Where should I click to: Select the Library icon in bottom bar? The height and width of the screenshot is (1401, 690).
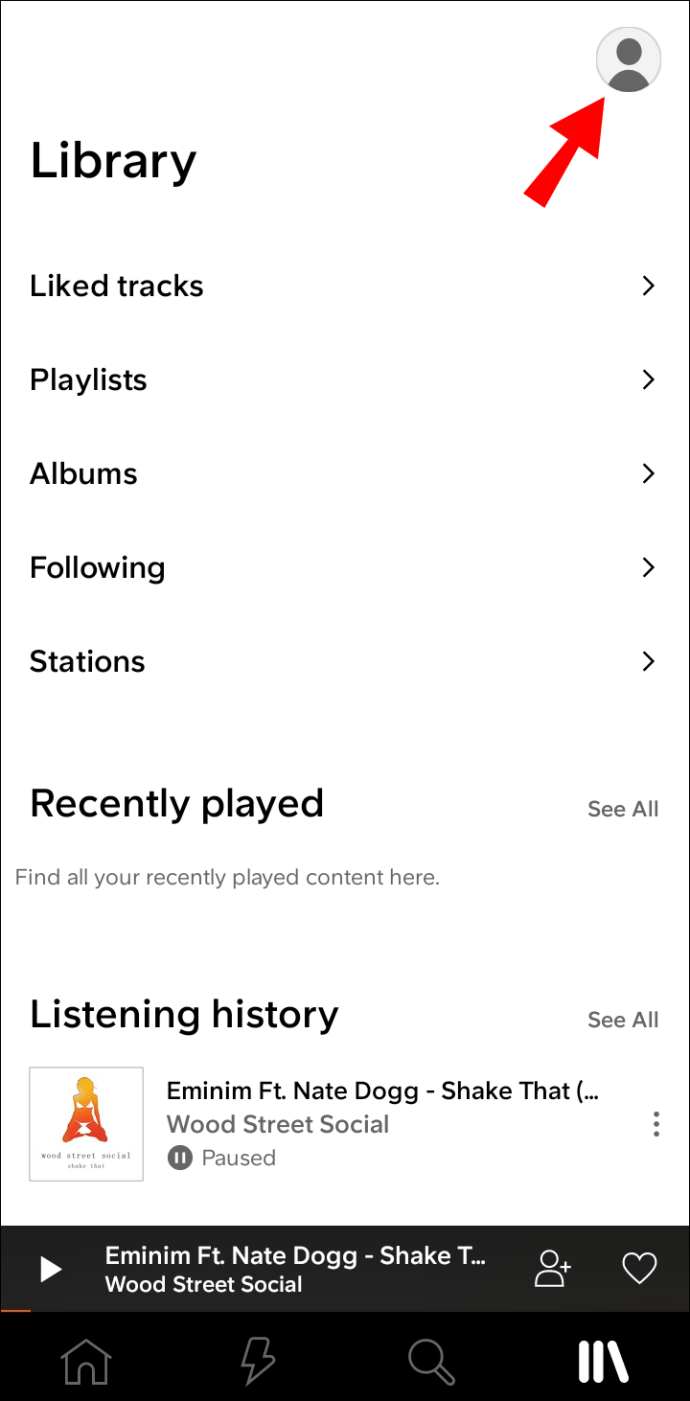[603, 1361]
